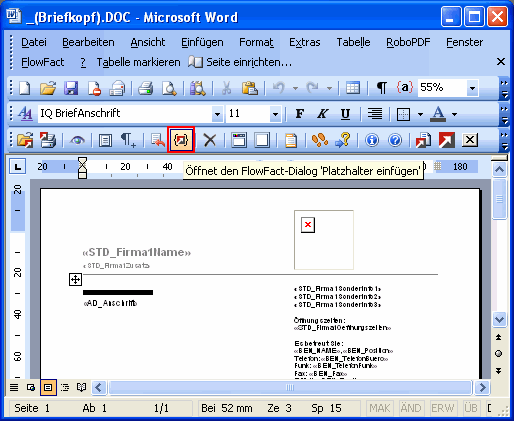Click FlowFact X delete icon
This screenshot has width=514, height=421.
(x=210, y=140)
